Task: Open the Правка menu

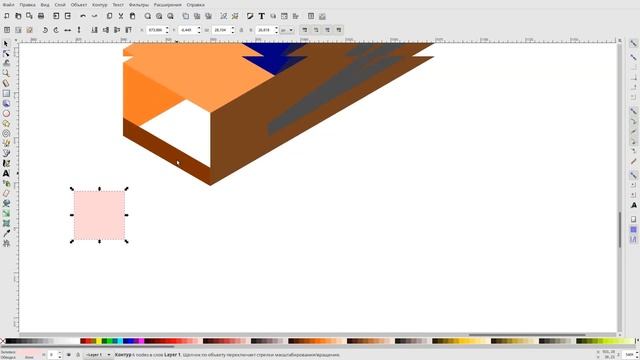Action: (27, 5)
